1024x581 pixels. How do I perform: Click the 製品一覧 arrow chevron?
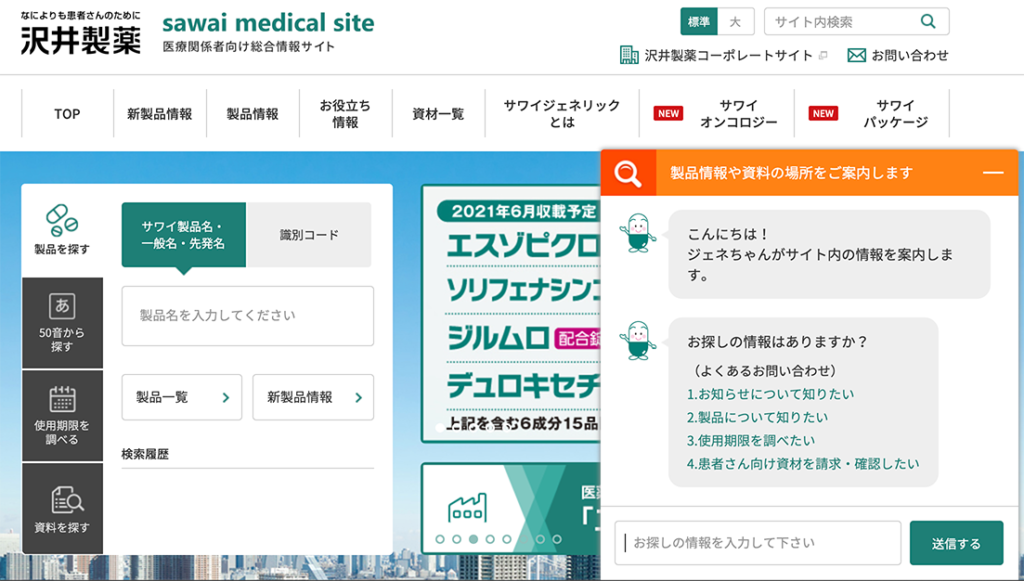point(226,398)
